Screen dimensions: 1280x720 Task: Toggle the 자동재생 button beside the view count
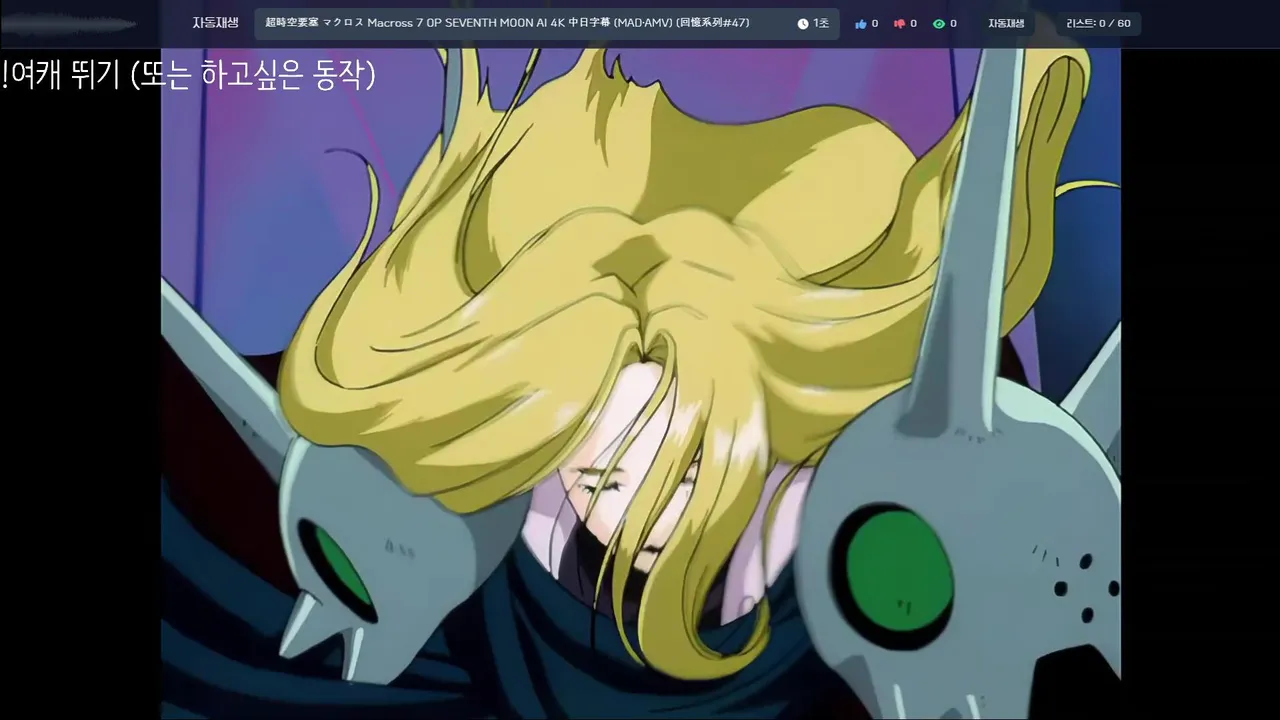(x=1006, y=23)
